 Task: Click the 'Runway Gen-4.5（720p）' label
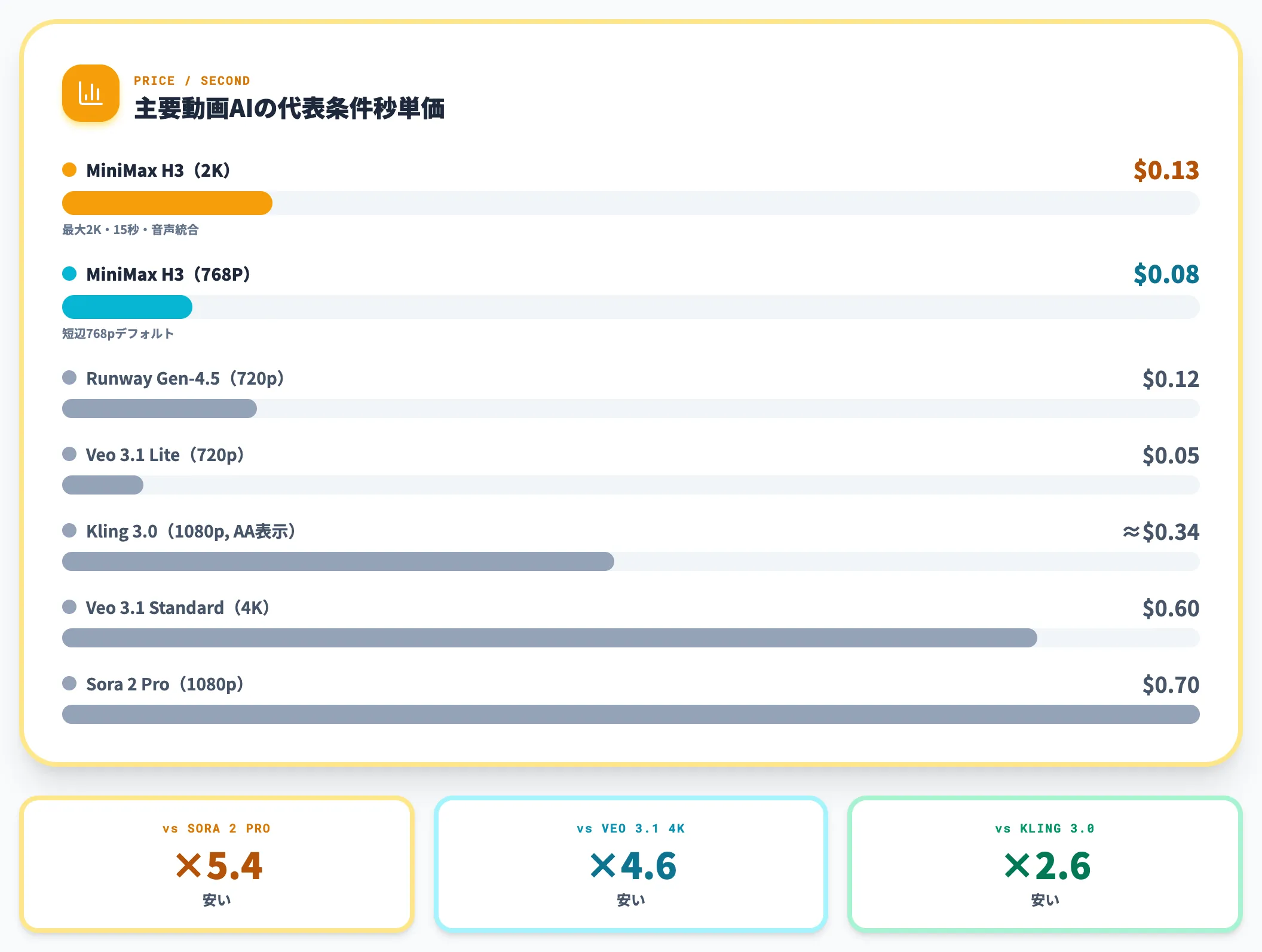(185, 378)
